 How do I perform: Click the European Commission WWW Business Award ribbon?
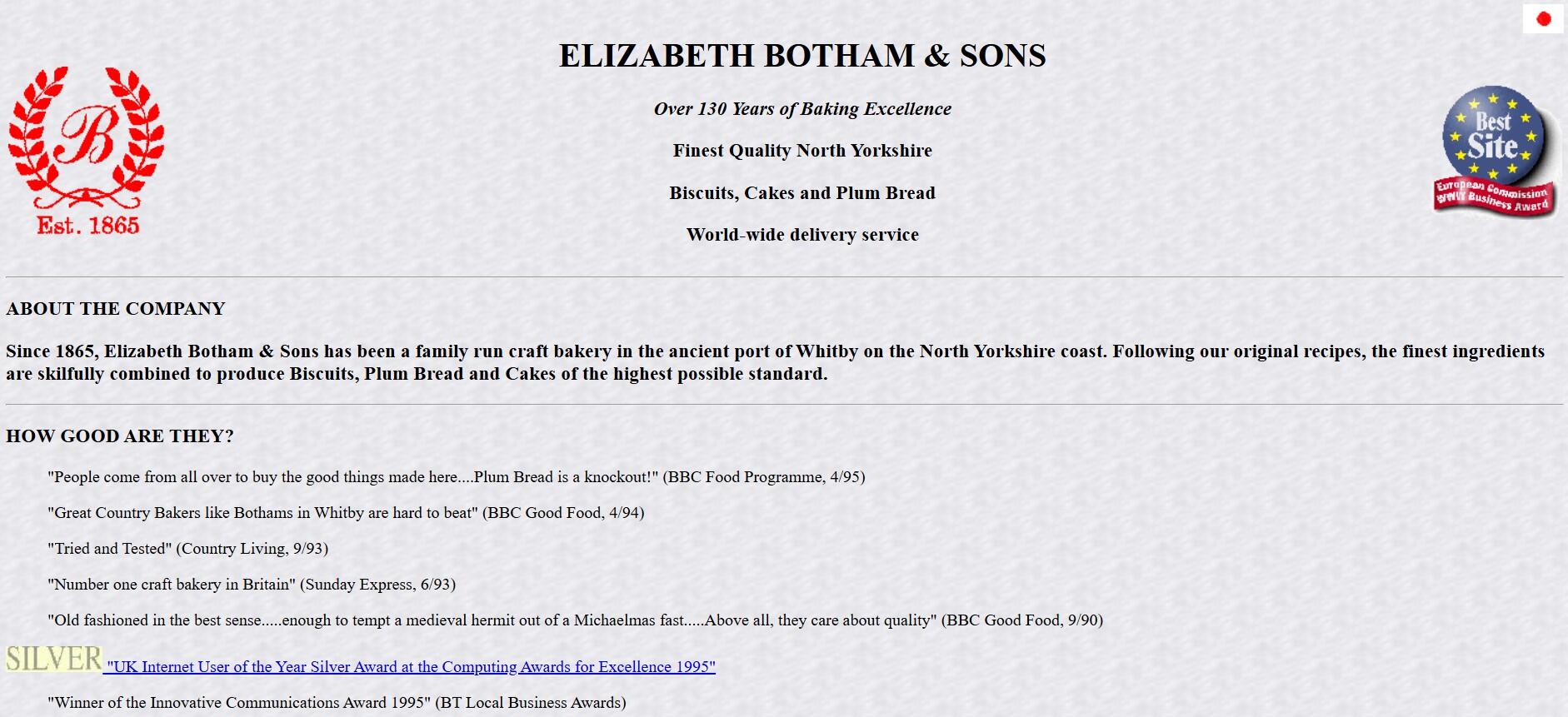coord(1494,198)
